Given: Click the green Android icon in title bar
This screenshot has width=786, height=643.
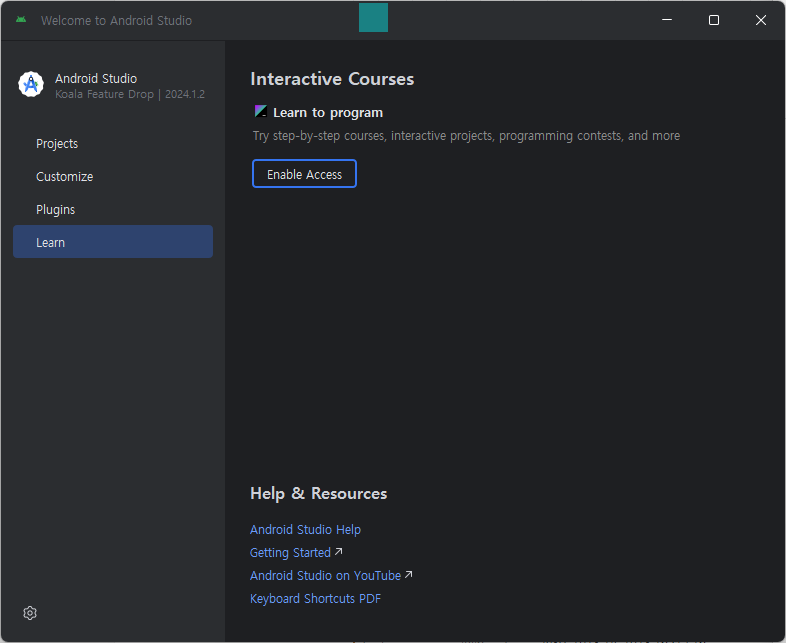Looking at the screenshot, I should coord(21,20).
